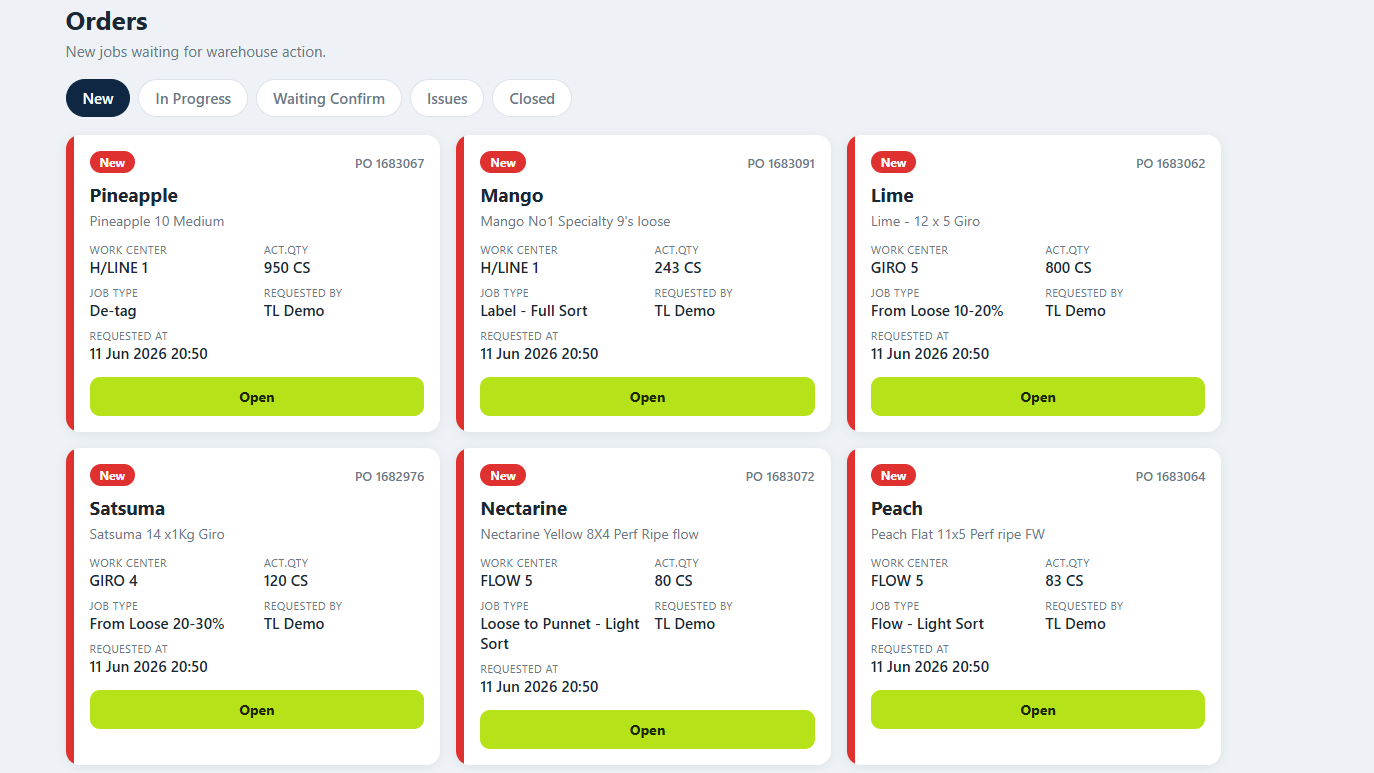Click the 950 CS quantity value
Image resolution: width=1374 pixels, height=773 pixels.
tap(286, 268)
